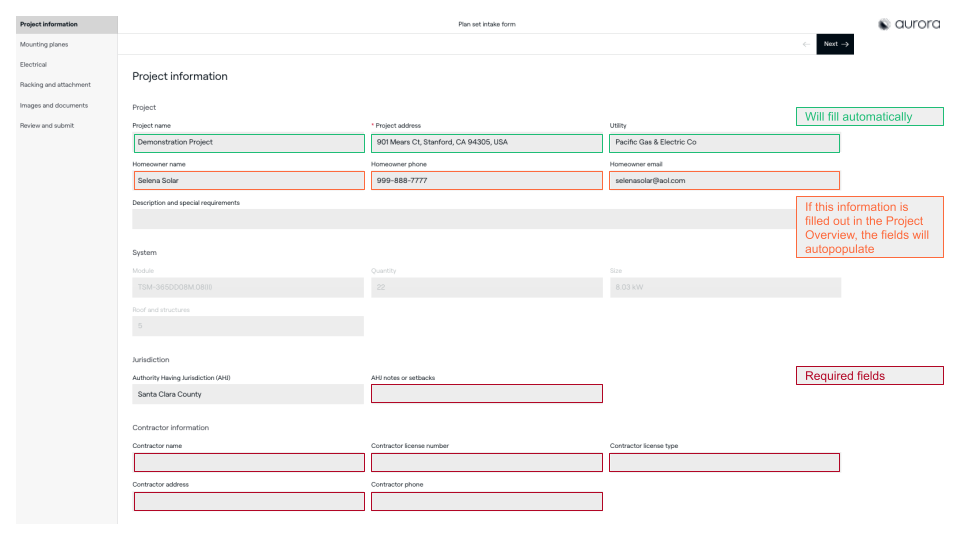Navigate to Review and submit
Viewport: 960px width, 540px height.
click(x=46, y=125)
